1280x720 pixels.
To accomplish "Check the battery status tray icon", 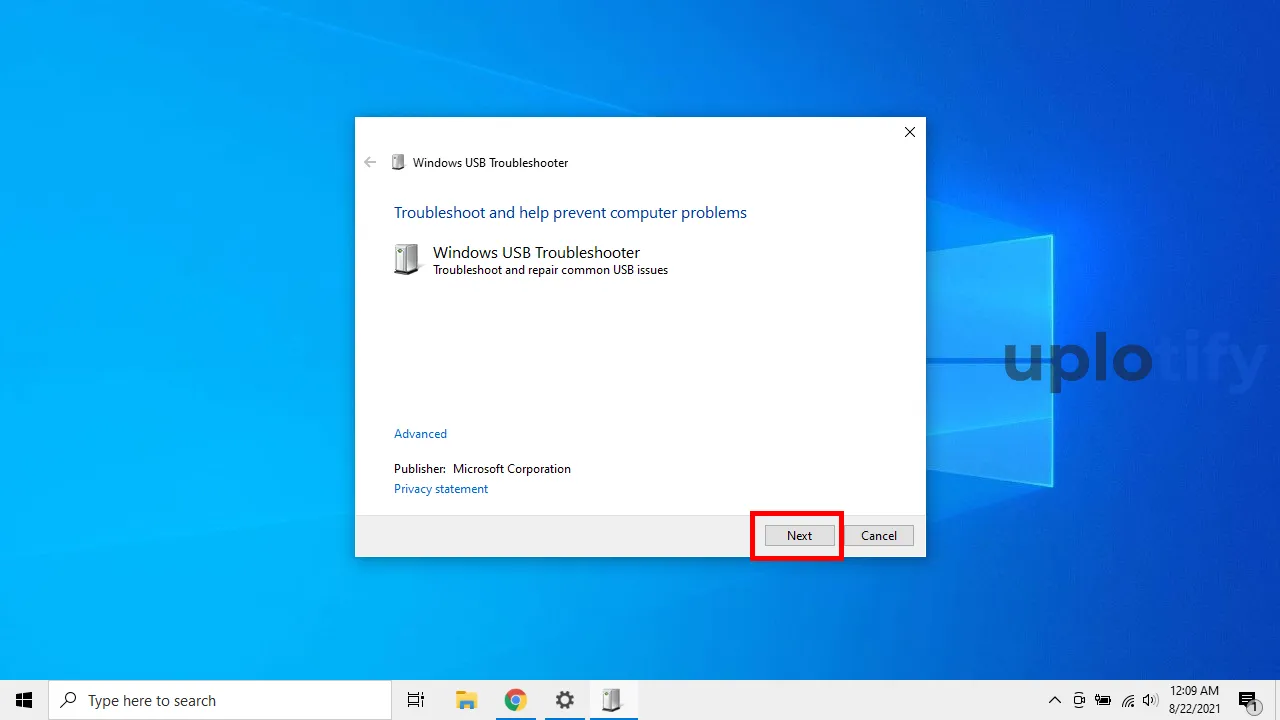I will (1103, 700).
